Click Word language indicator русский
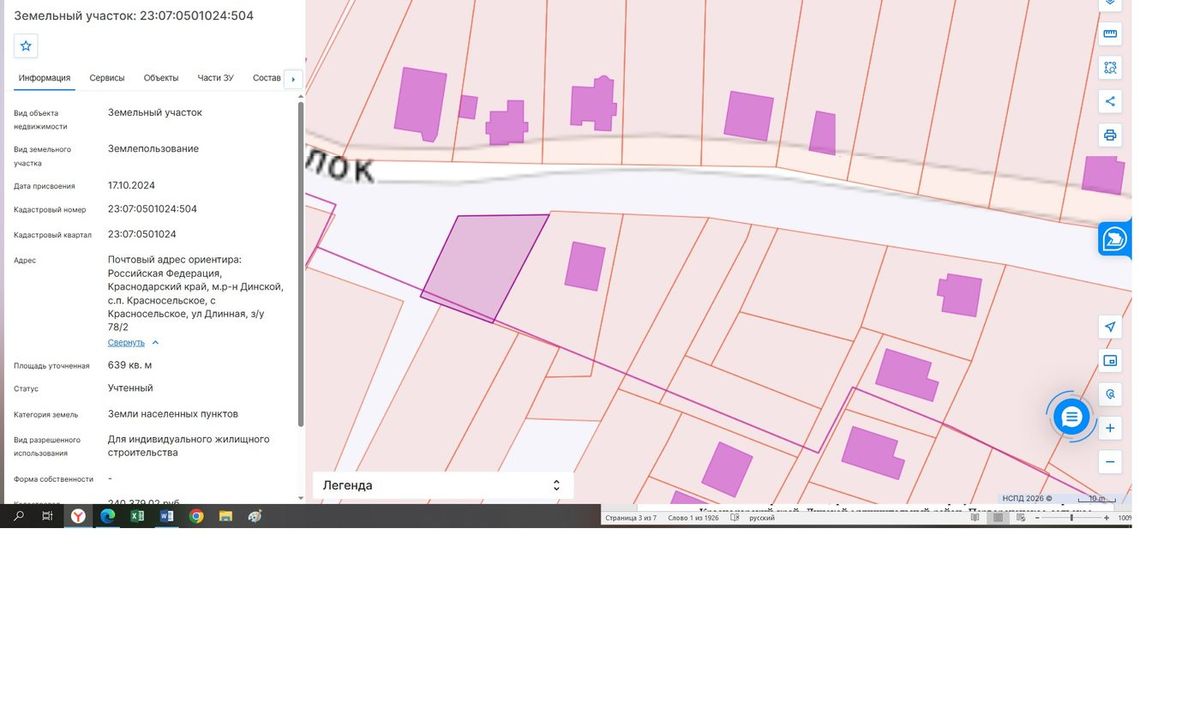This screenshot has height=721, width=1200. (762, 518)
